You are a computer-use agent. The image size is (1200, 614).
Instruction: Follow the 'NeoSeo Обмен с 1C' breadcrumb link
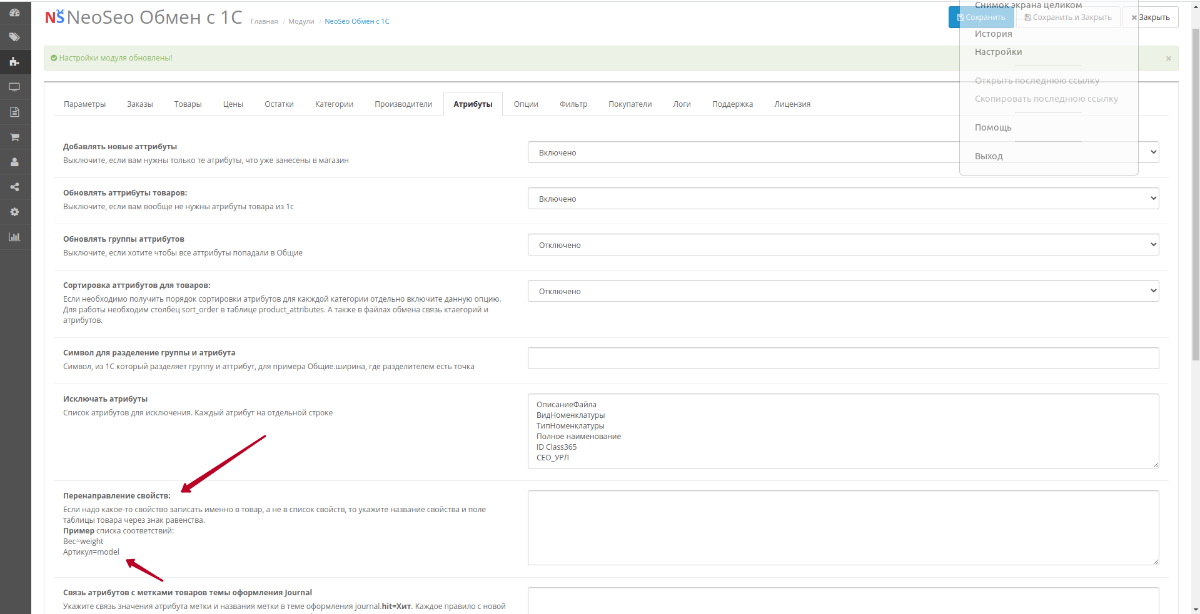[x=357, y=21]
